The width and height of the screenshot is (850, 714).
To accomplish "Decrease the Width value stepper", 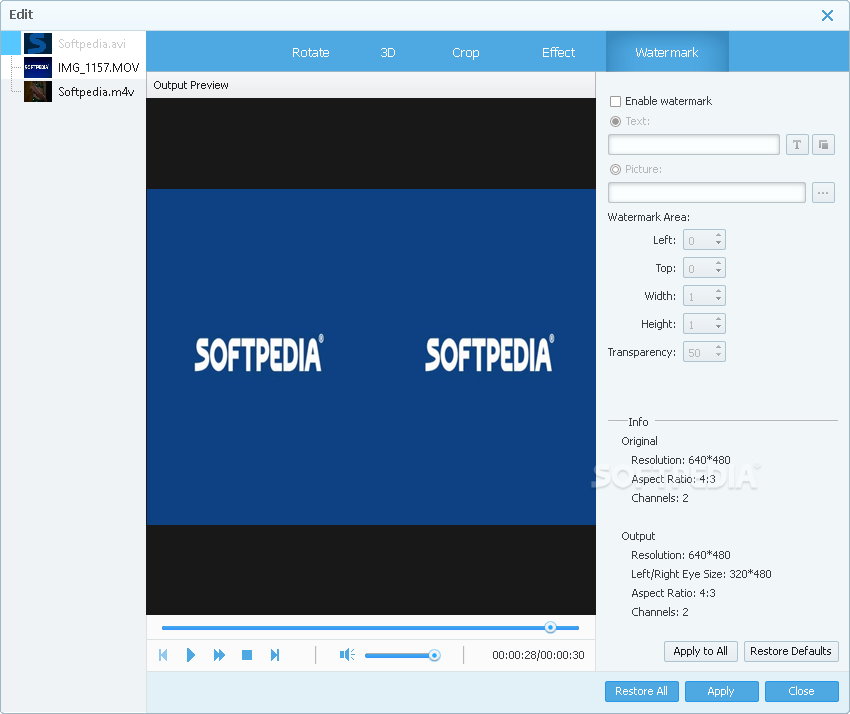I will (718, 300).
